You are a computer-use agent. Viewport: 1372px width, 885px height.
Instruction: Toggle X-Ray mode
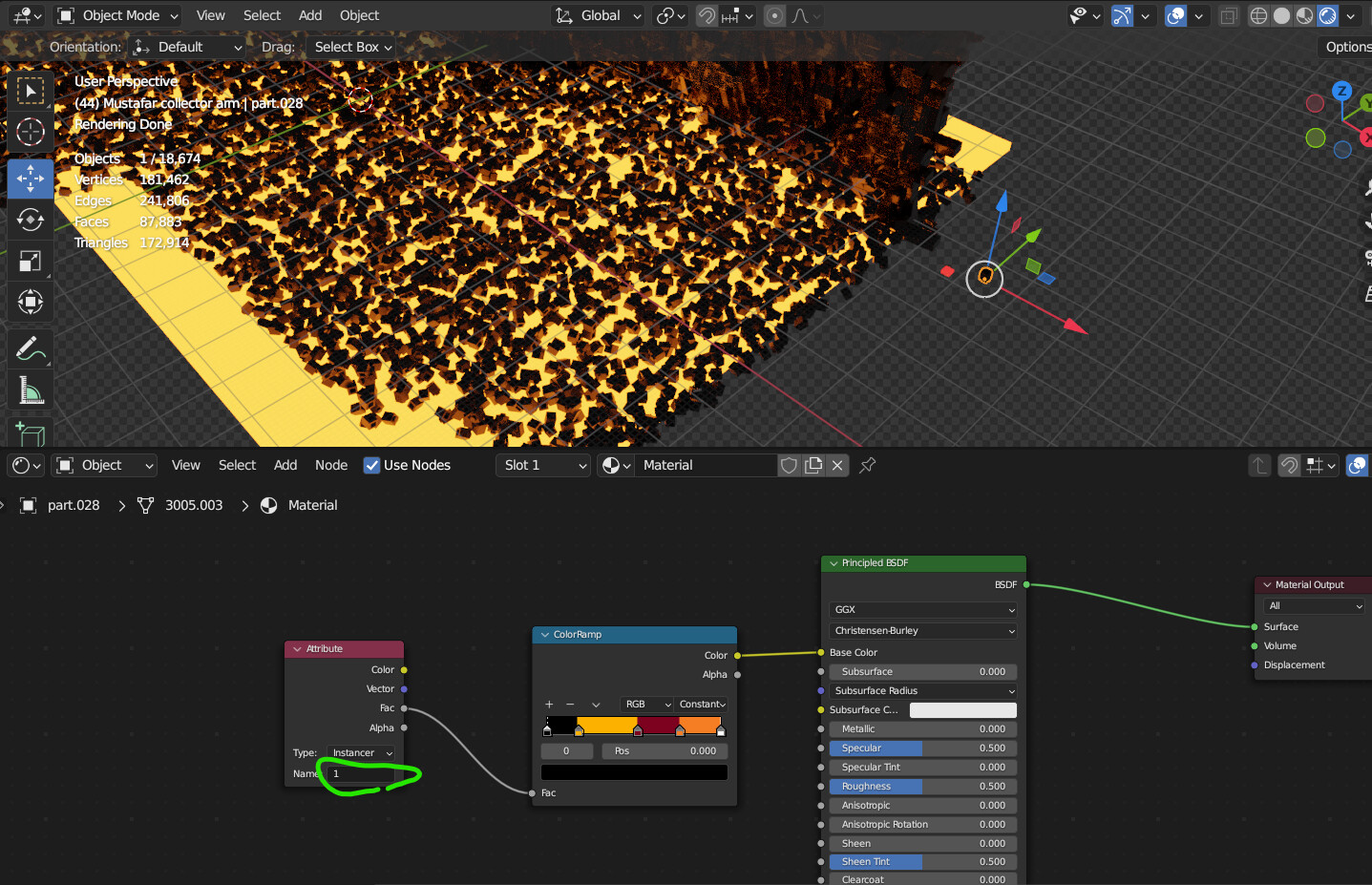point(1228,15)
